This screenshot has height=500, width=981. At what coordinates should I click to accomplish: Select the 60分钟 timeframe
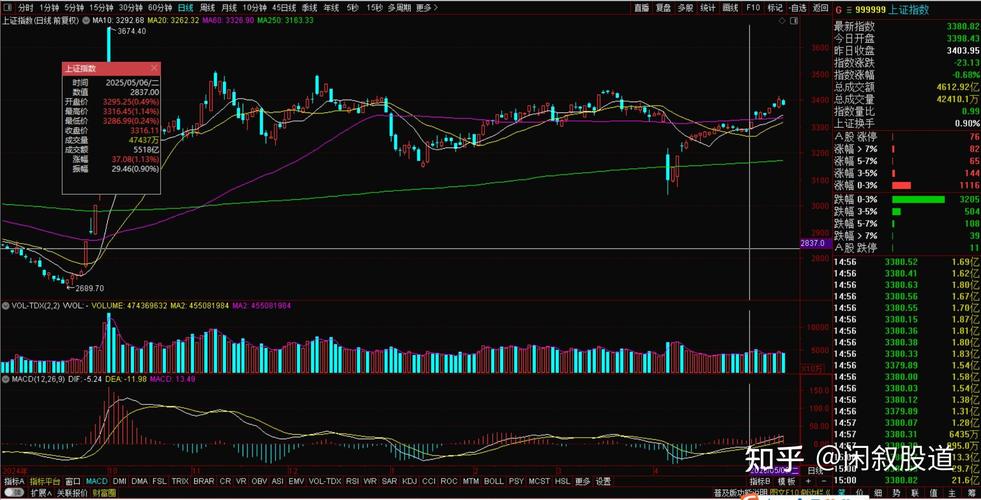[x=159, y=8]
